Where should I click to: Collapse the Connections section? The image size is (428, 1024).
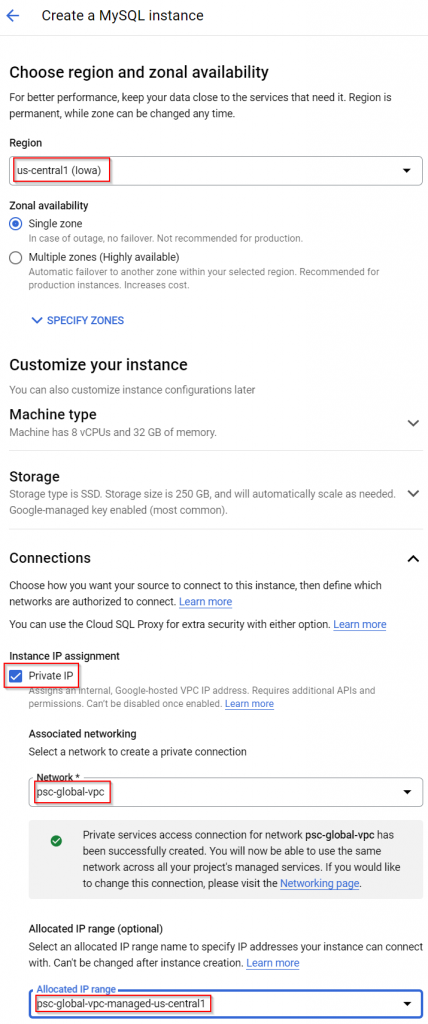(412, 558)
